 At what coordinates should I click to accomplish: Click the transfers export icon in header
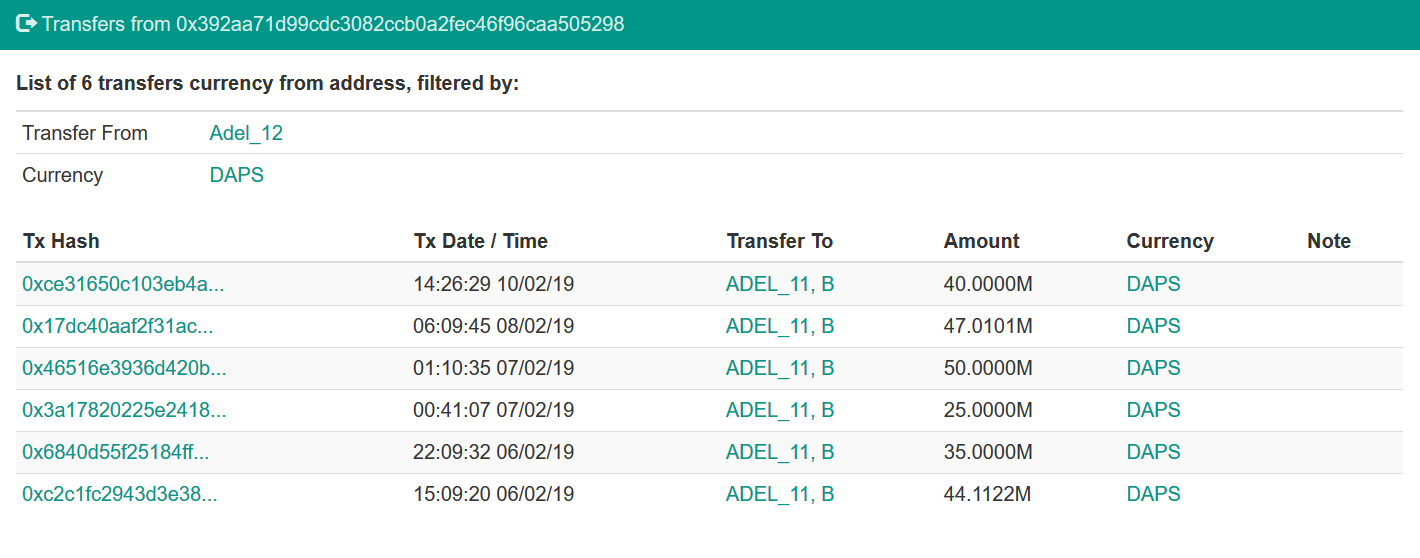point(27,23)
